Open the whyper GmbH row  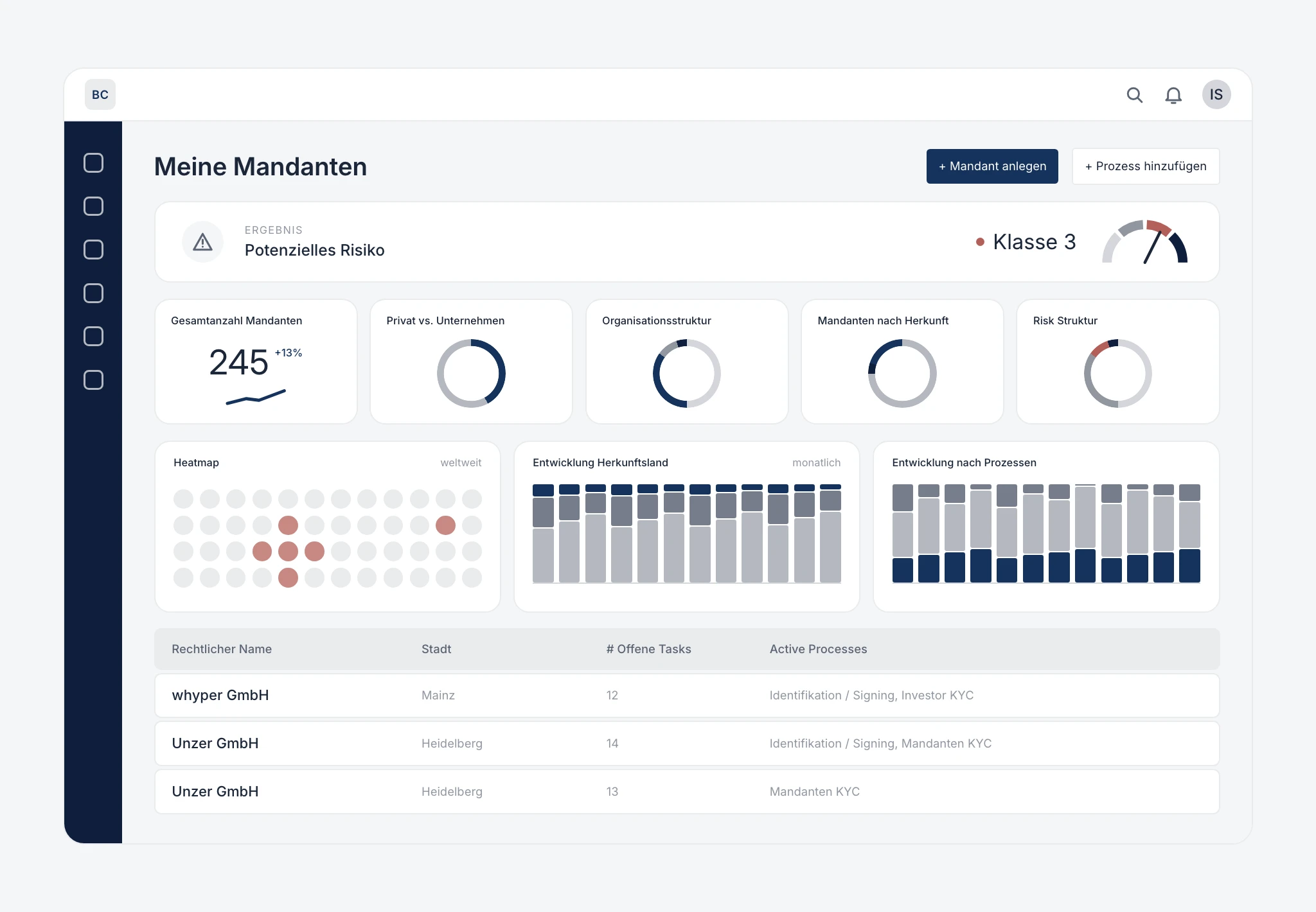[687, 696]
